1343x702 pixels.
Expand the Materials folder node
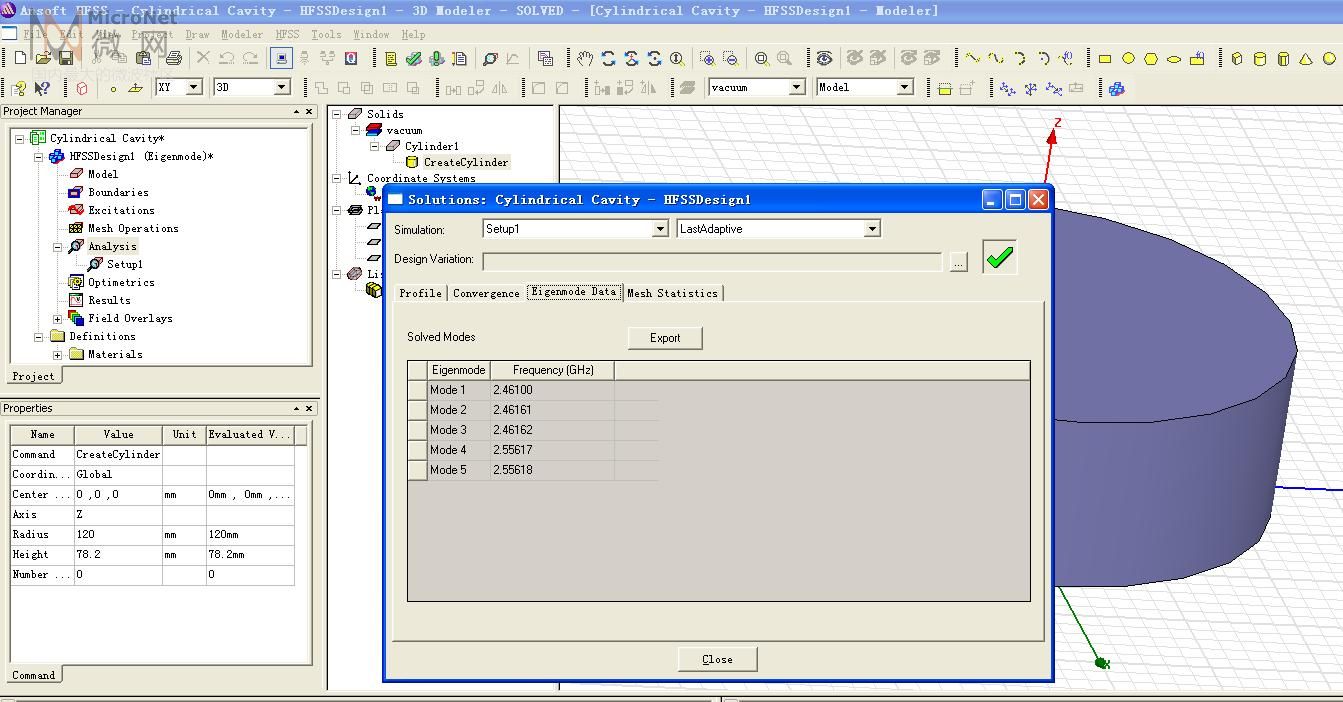coord(58,354)
